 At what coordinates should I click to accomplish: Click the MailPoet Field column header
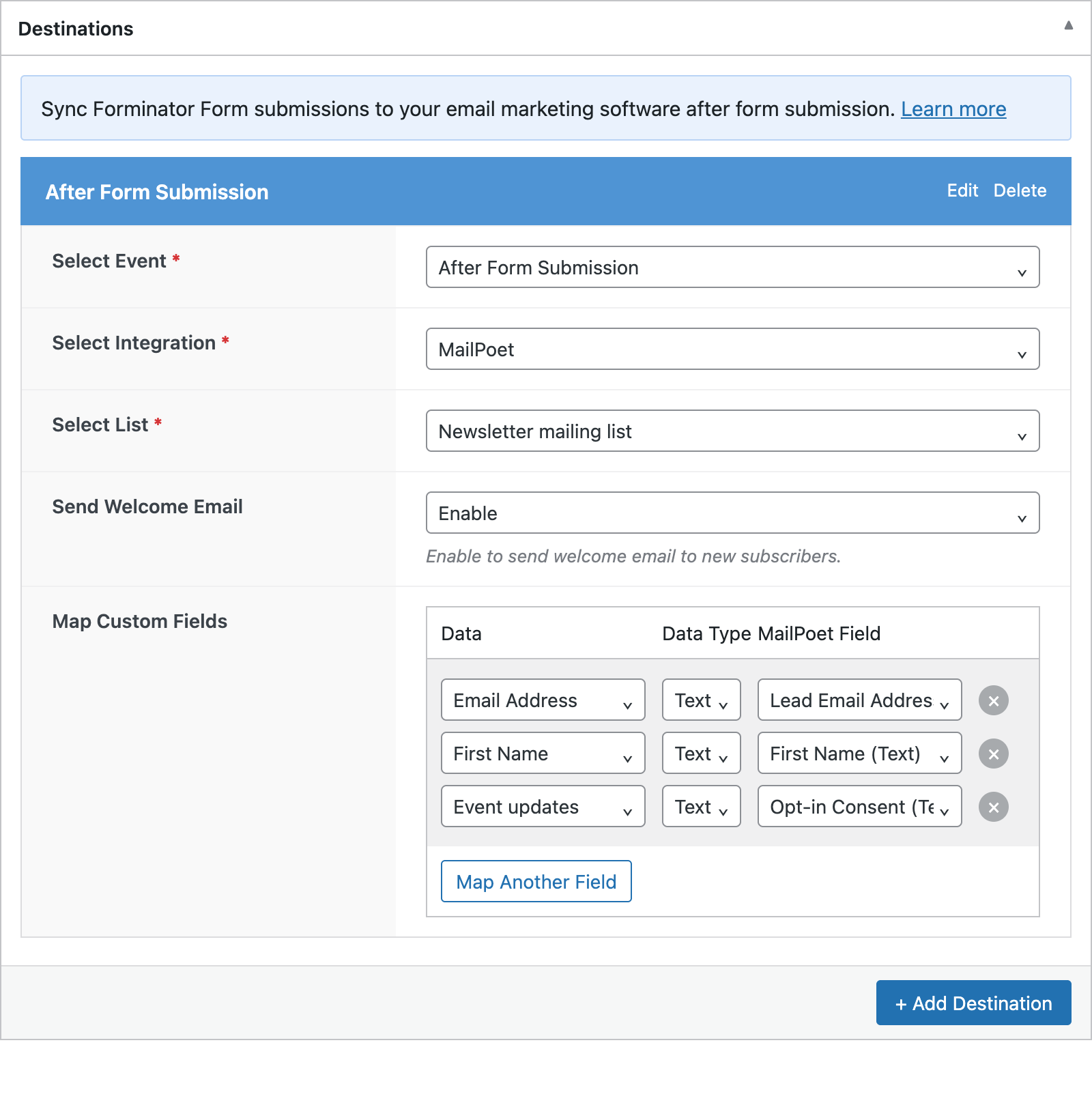[819, 633]
